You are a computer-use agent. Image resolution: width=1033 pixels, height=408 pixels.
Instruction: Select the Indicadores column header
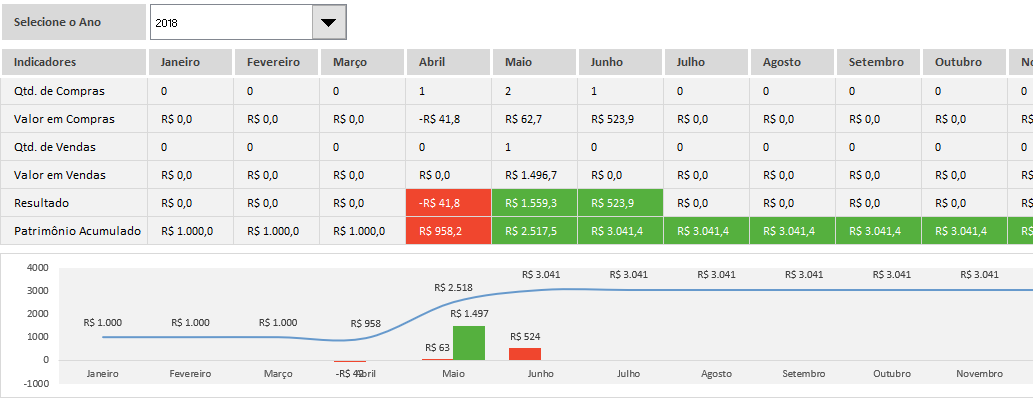(x=74, y=62)
